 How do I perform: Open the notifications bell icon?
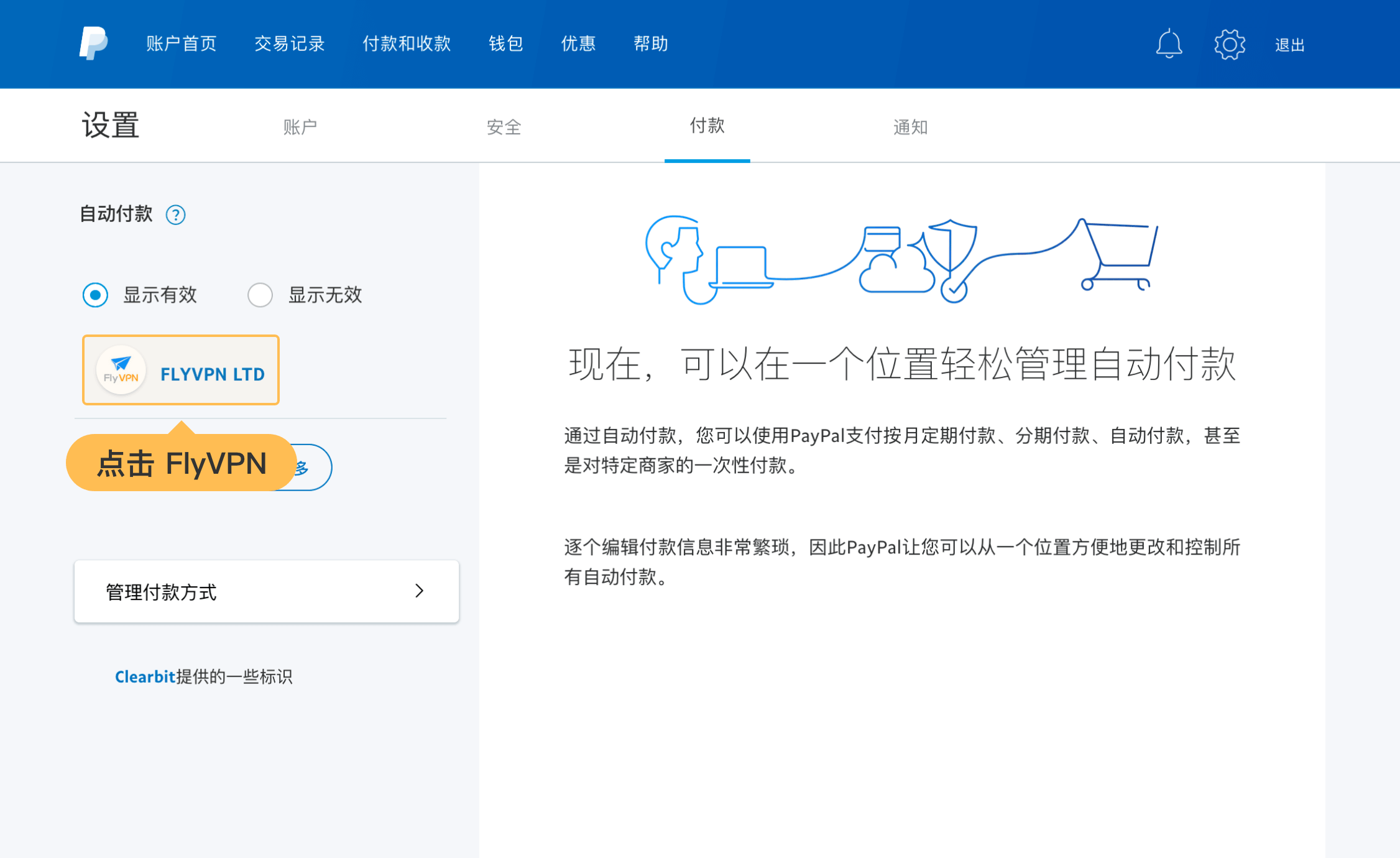[1169, 44]
